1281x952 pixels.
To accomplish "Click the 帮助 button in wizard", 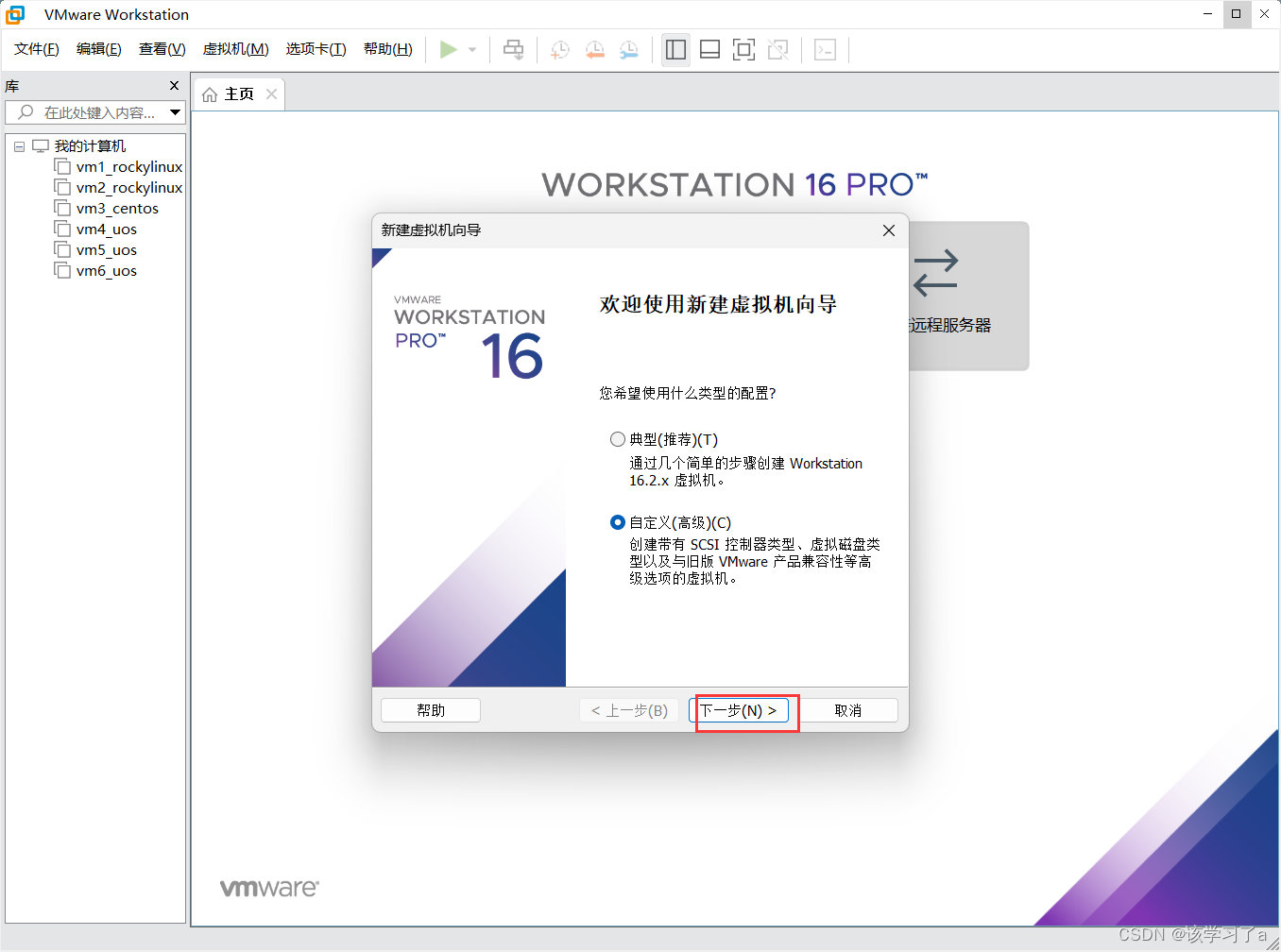I will [x=431, y=710].
